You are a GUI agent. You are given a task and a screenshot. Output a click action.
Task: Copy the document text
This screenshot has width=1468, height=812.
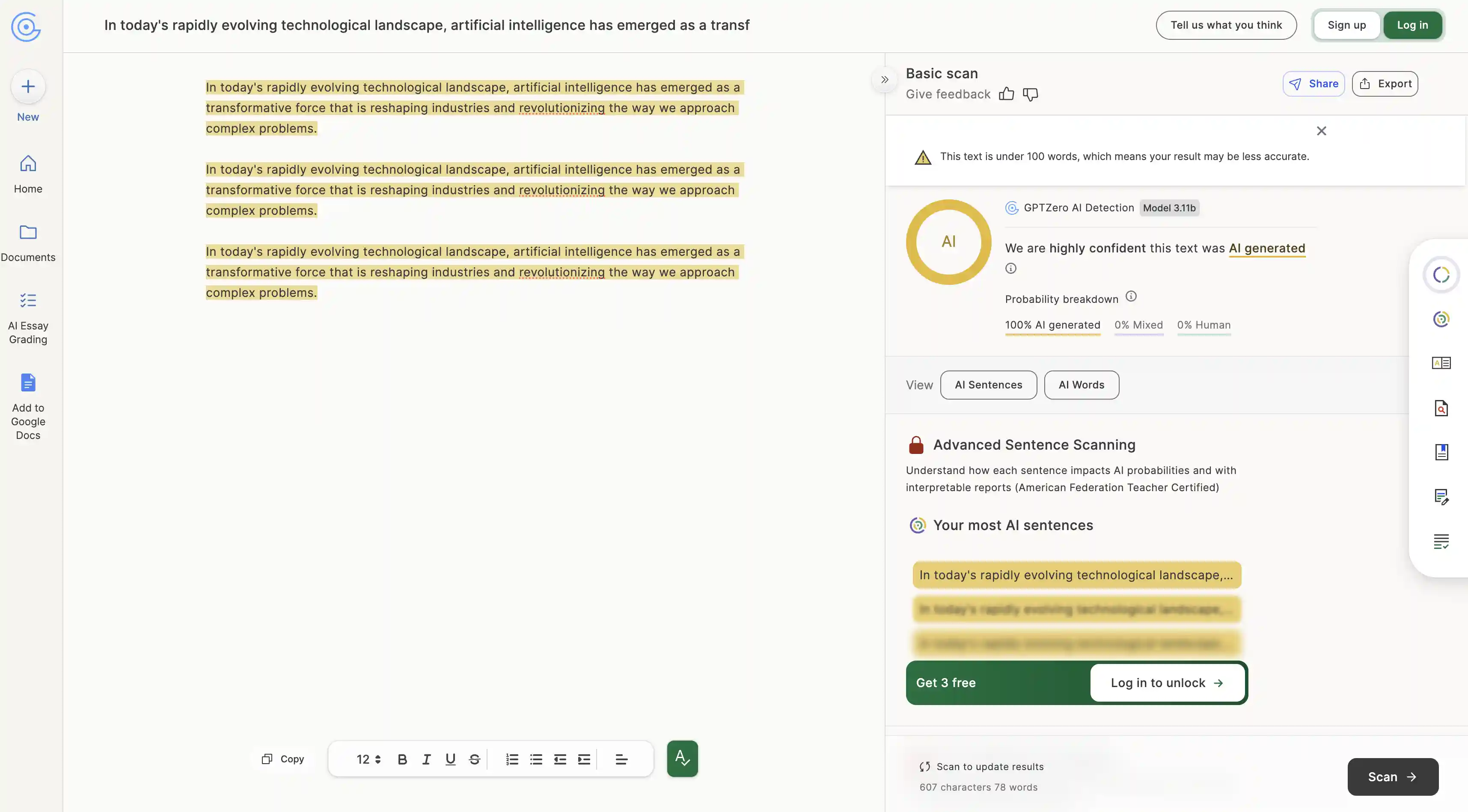(282, 759)
